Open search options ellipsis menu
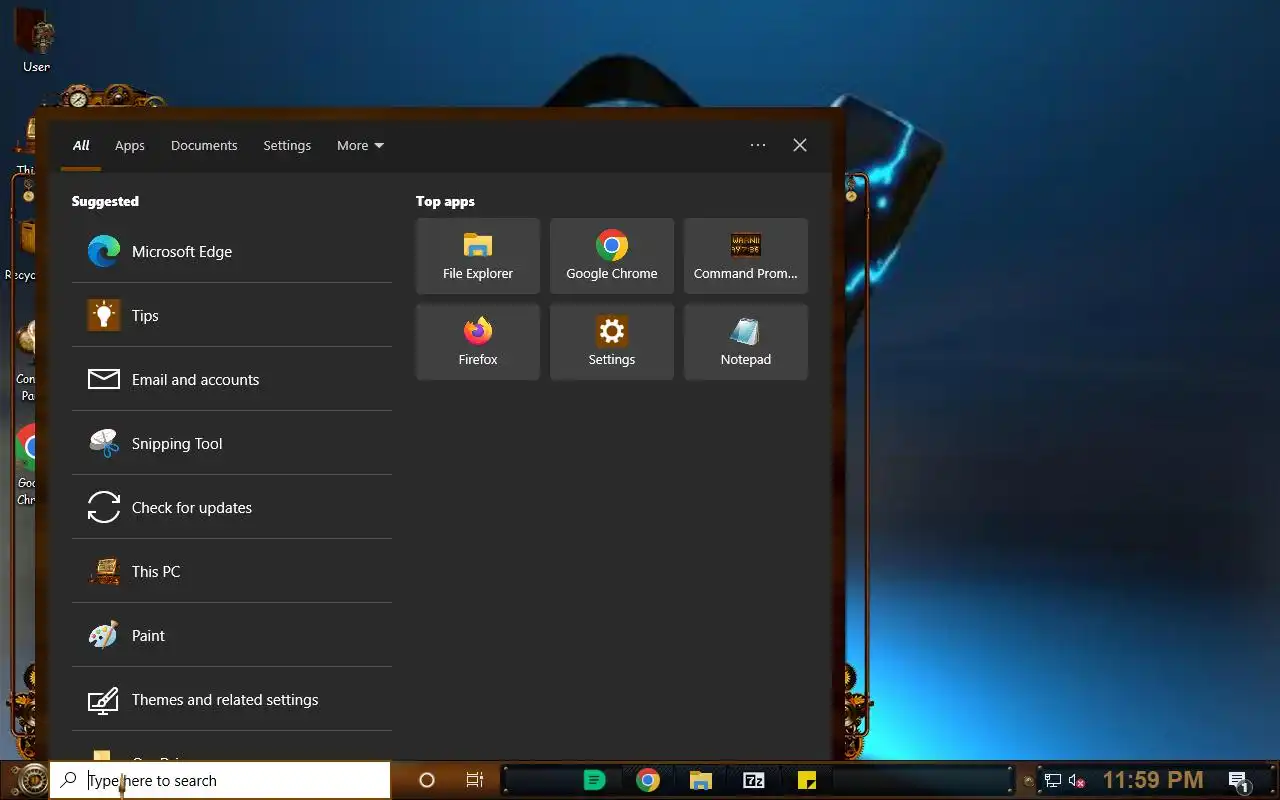 758,145
